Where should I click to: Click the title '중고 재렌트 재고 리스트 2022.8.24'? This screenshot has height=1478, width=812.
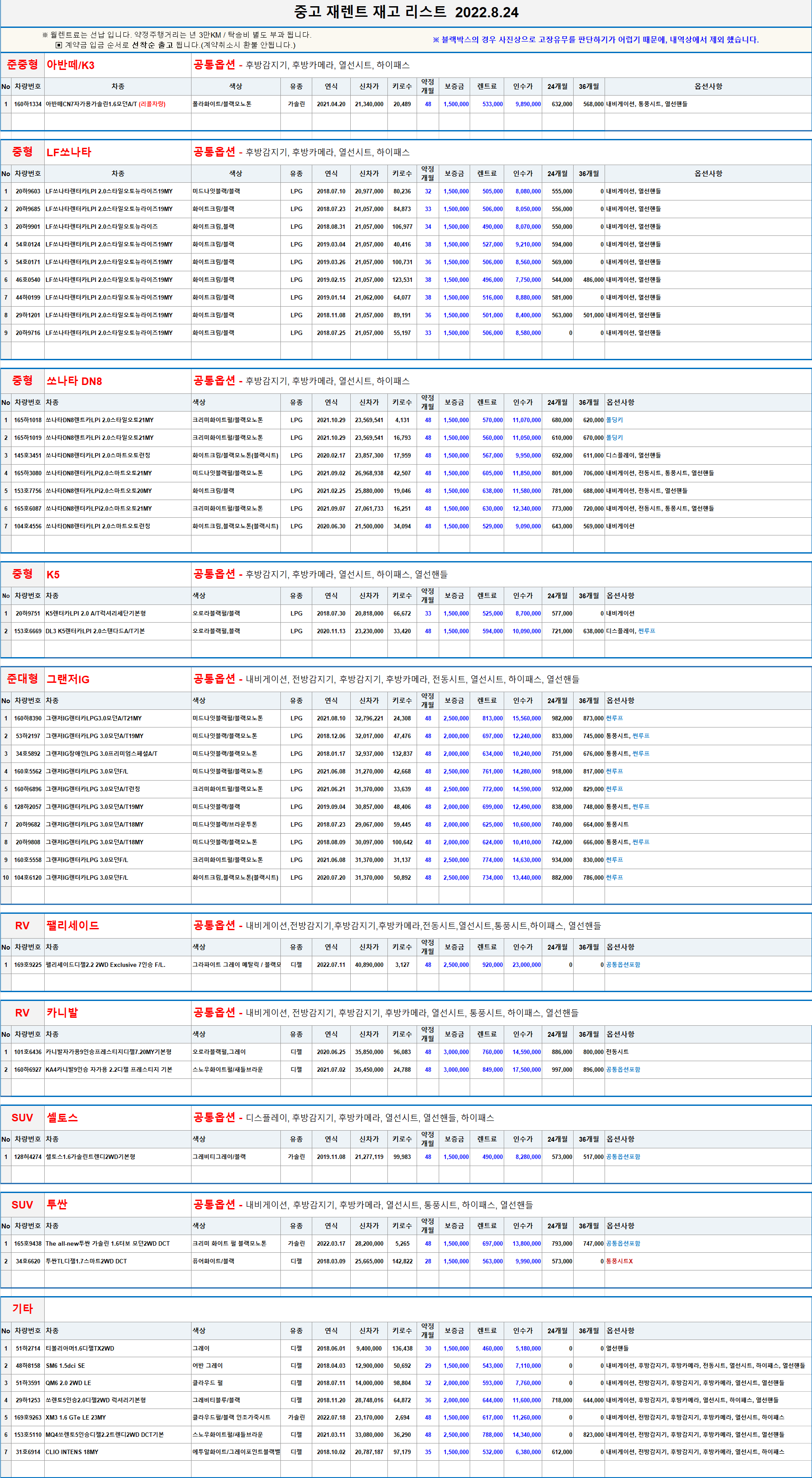point(406,12)
